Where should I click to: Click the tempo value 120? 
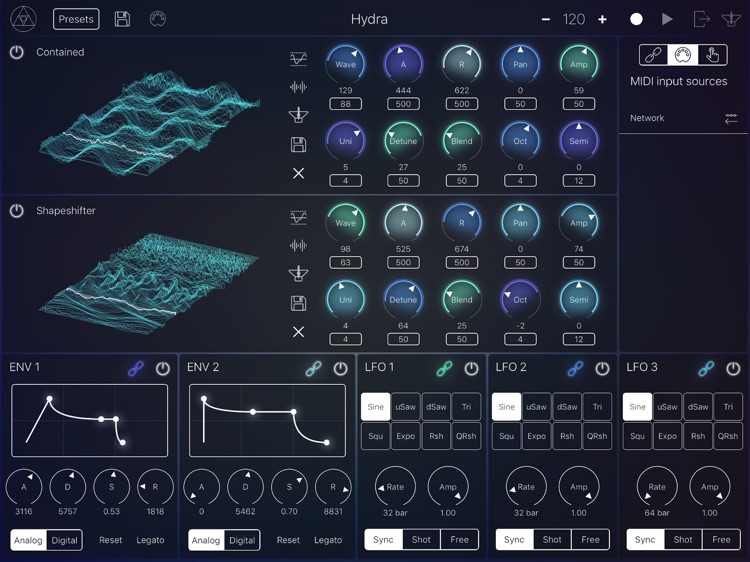574,19
